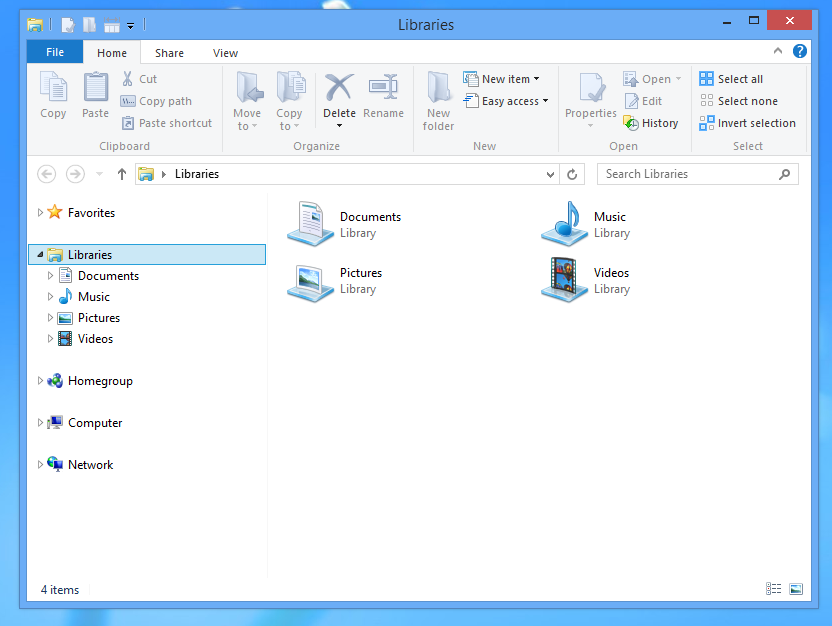Viewport: 832px width, 626px height.
Task: Click the Refresh button beside address bar
Action: tap(572, 174)
